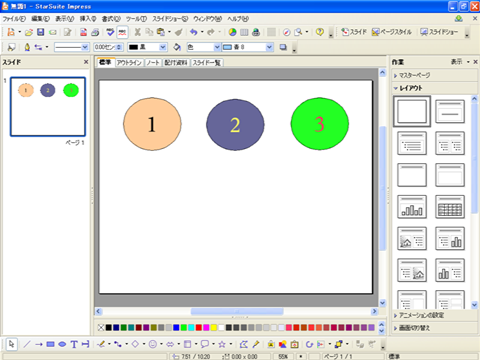Click the Open file folder icon

coord(29,32)
